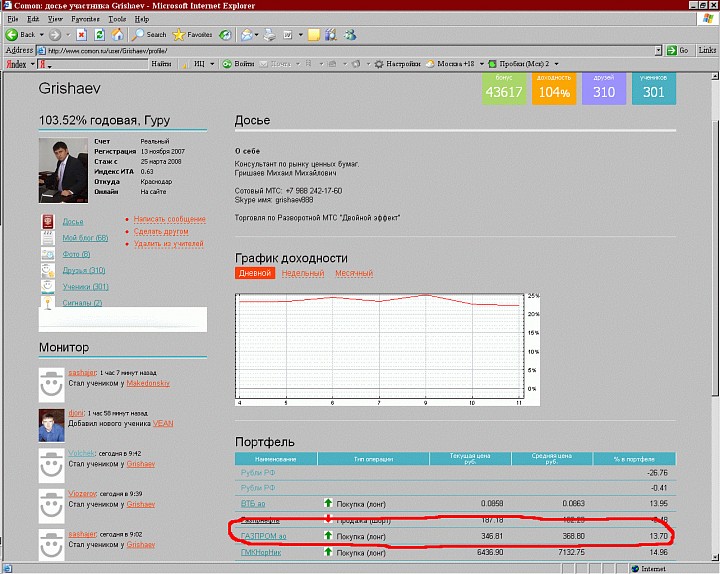Image resolution: width=720 pixels, height=574 pixels.
Task: Click the Yandex search input field
Action: pos(93,64)
